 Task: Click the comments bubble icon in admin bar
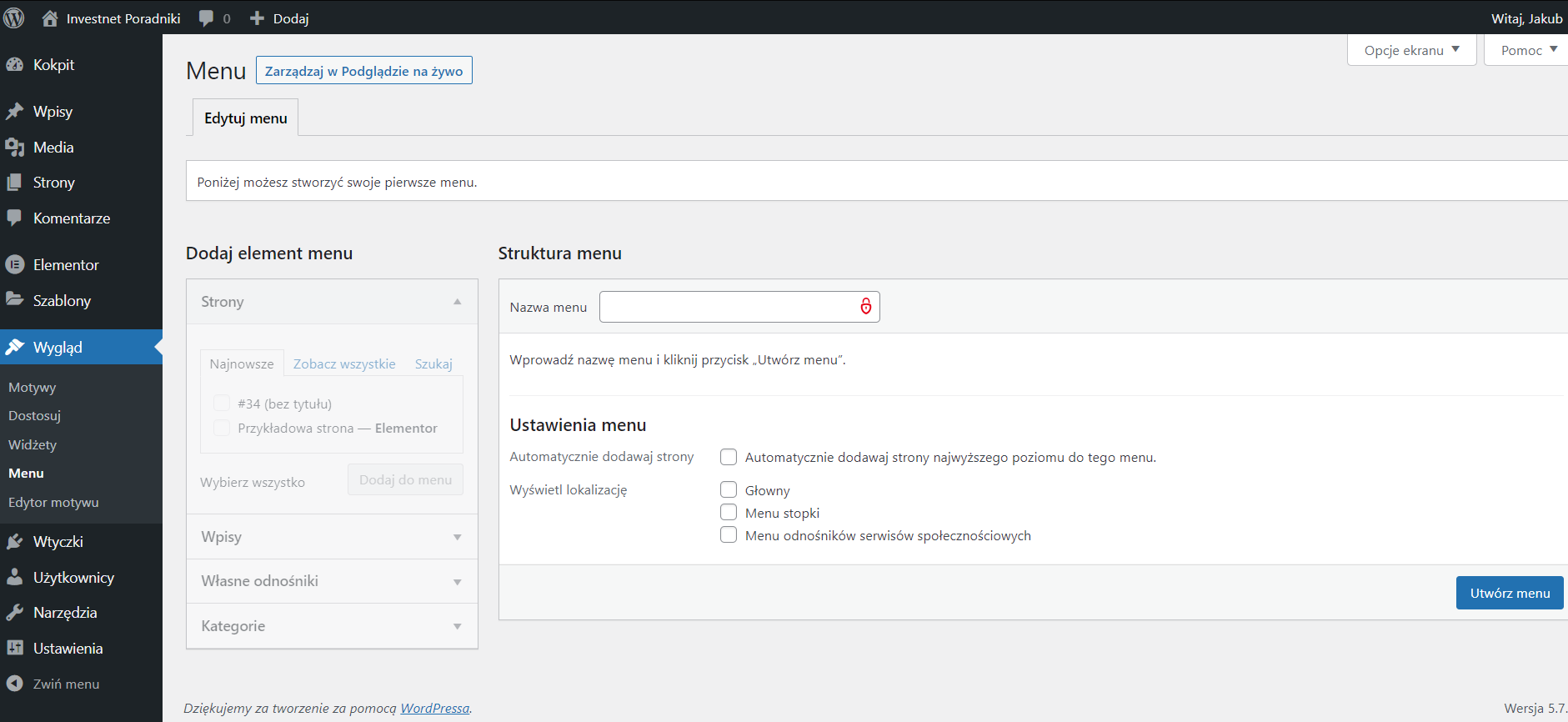point(206,18)
